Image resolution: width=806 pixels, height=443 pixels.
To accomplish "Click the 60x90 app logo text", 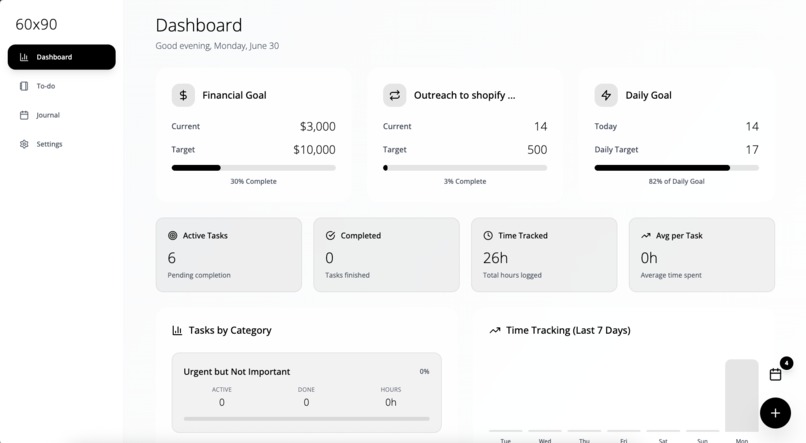I will (36, 24).
